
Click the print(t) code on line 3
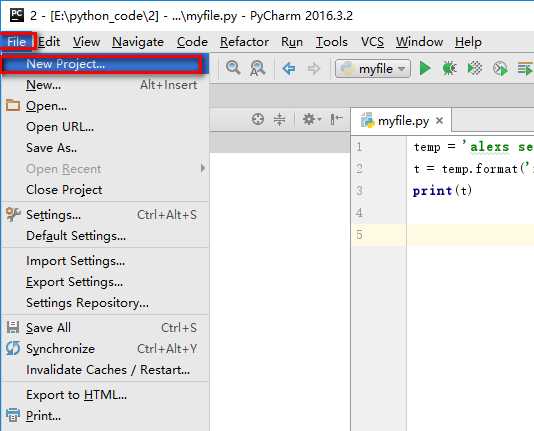point(442,191)
